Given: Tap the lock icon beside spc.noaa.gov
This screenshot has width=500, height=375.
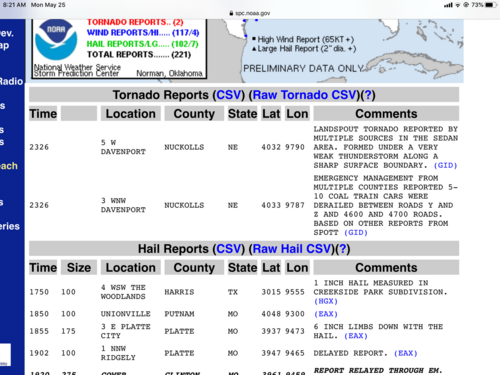Looking at the screenshot, I should coord(231,13).
